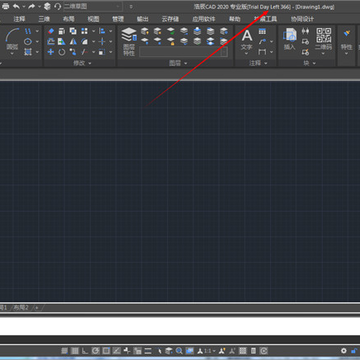Expand the 图层 panel title
Screen dimensions: 360x360
(178, 63)
